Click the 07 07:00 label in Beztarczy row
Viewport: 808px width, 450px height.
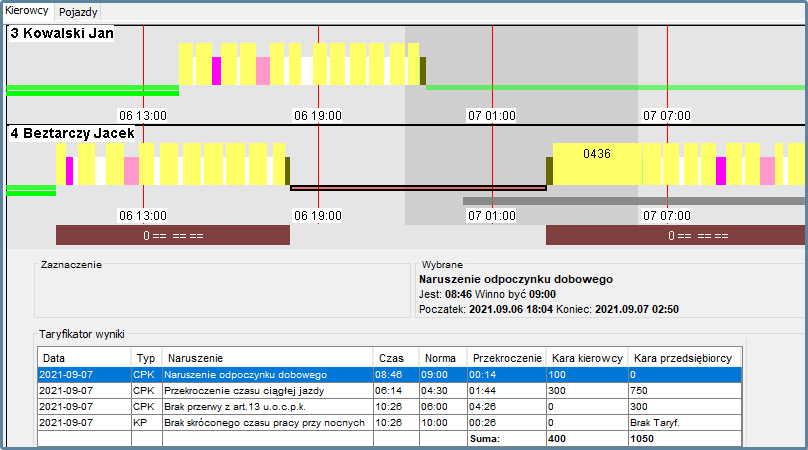[x=667, y=216]
